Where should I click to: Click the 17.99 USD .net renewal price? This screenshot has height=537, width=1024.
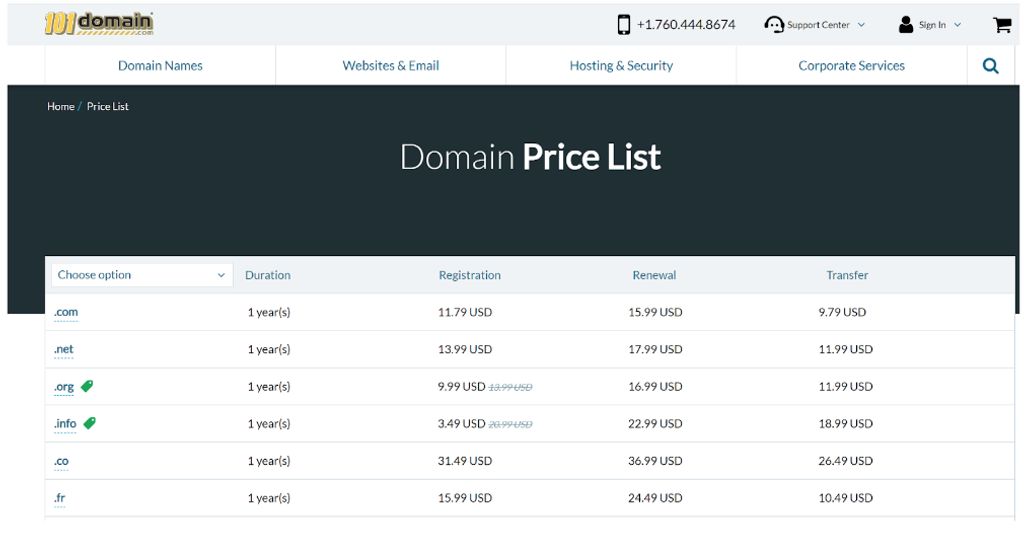coord(655,350)
